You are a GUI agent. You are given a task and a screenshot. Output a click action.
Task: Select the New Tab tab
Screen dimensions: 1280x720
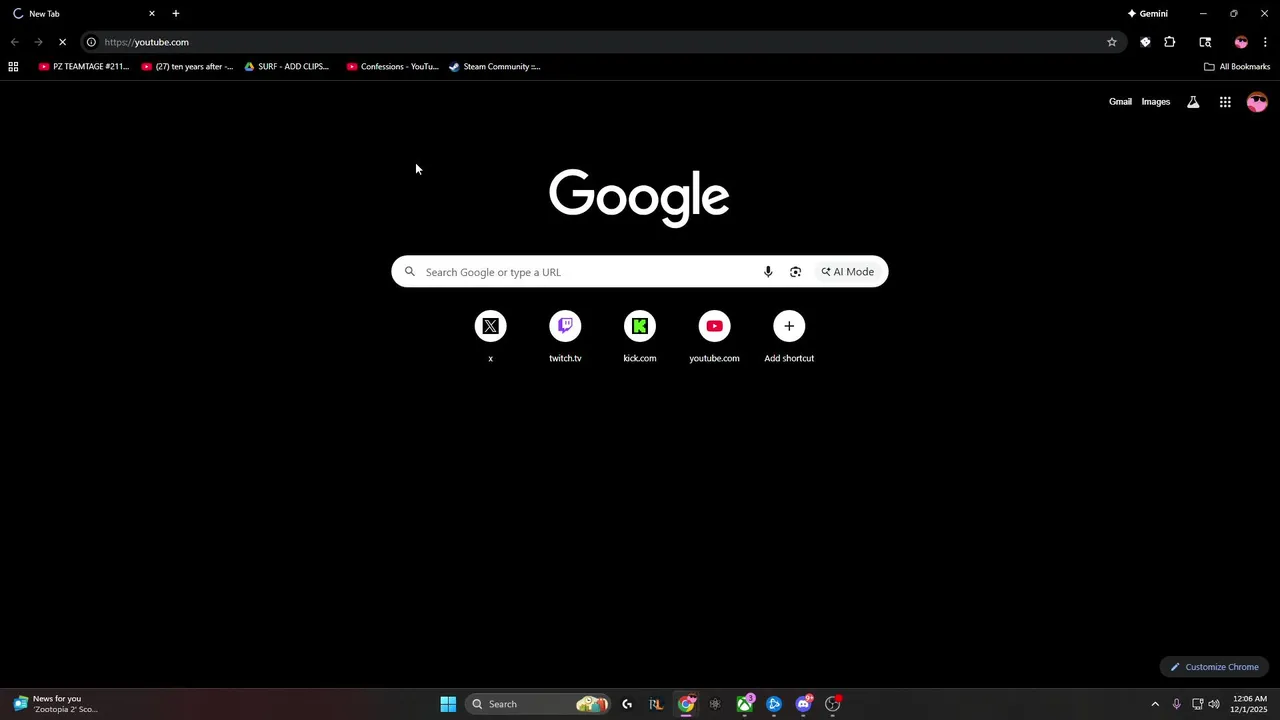tap(83, 14)
